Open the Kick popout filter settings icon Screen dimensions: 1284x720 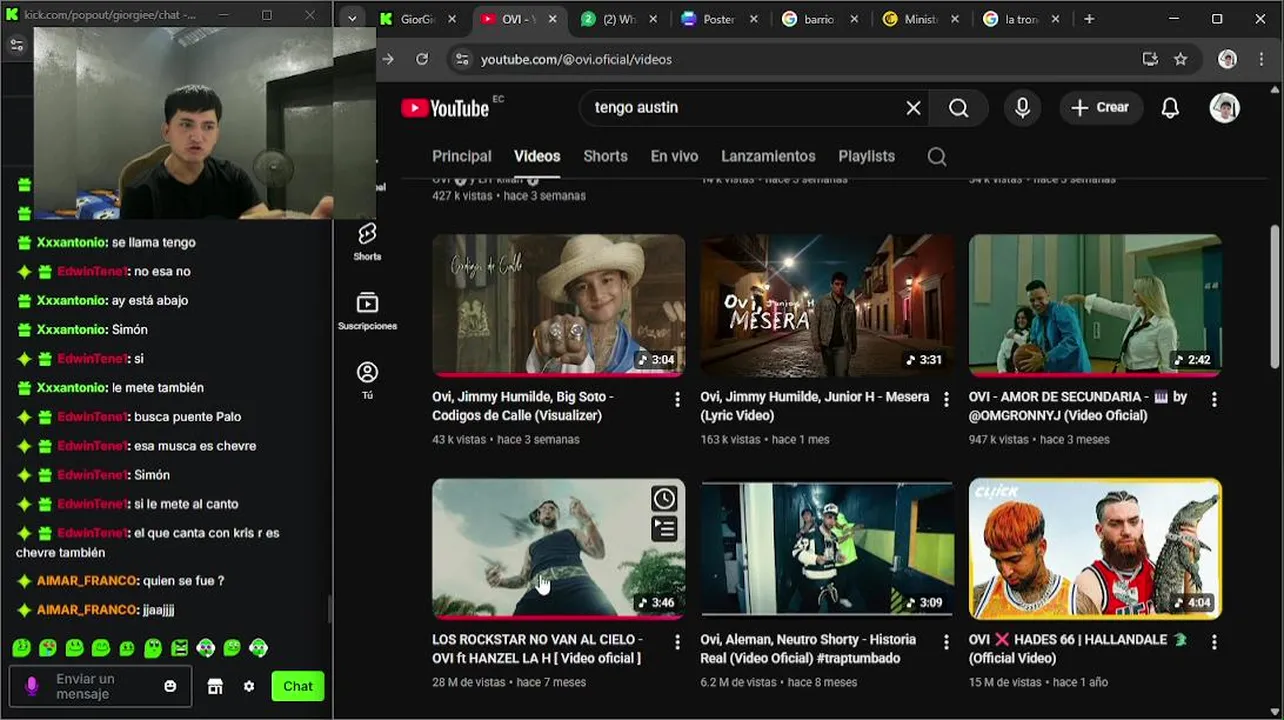point(16,45)
